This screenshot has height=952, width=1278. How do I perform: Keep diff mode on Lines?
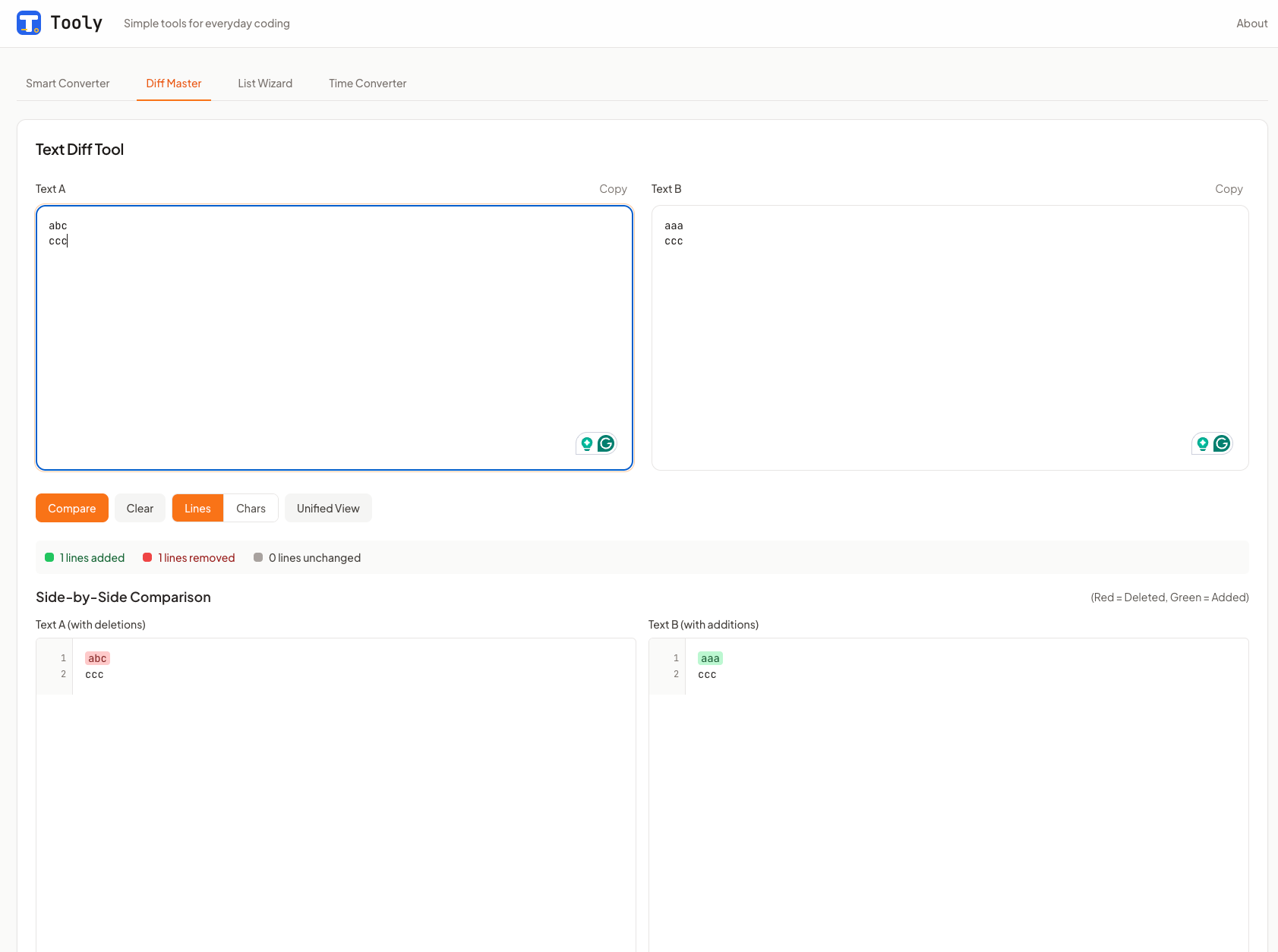(197, 508)
